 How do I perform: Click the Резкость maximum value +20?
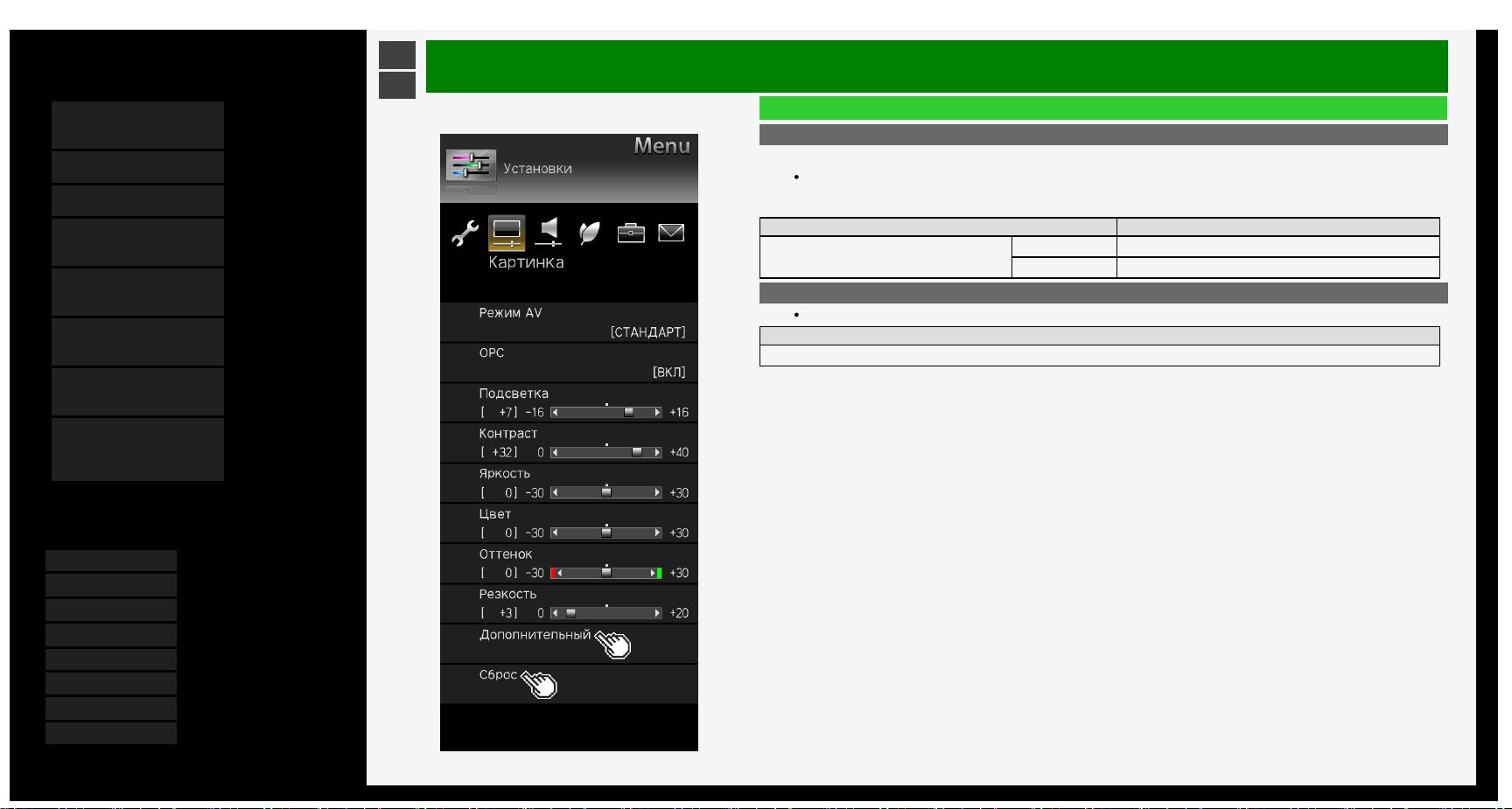pos(679,614)
